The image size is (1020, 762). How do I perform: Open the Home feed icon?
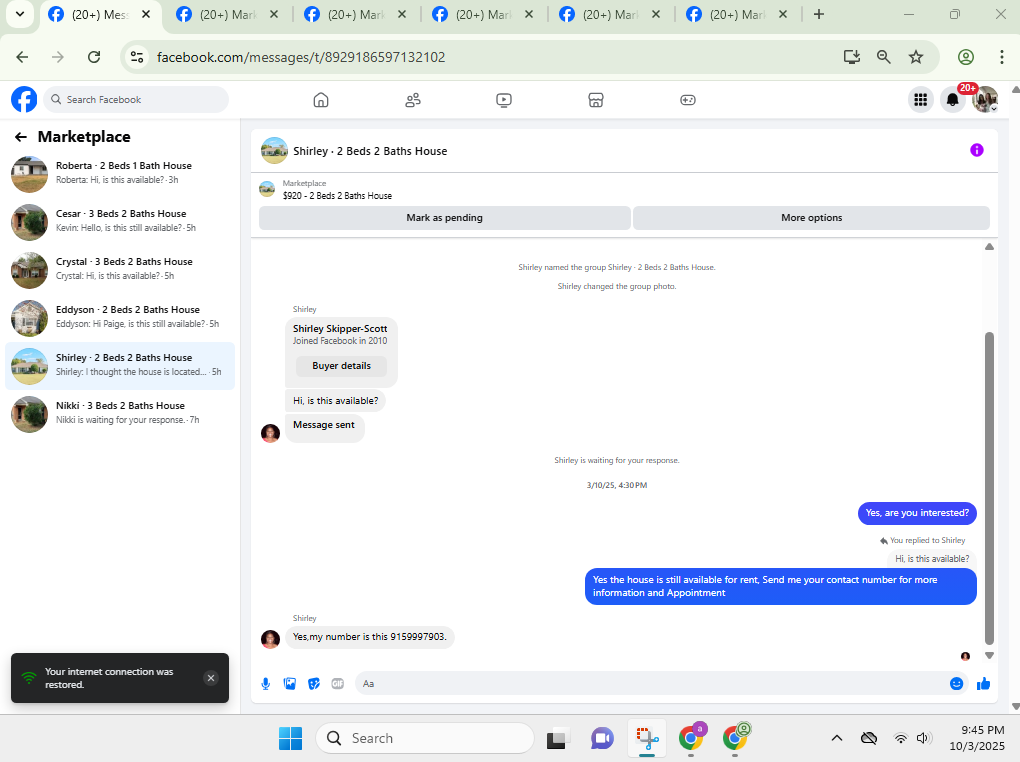[x=321, y=100]
